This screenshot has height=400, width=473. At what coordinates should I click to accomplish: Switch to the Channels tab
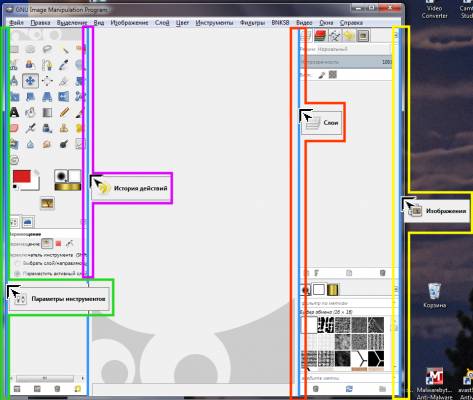point(320,36)
